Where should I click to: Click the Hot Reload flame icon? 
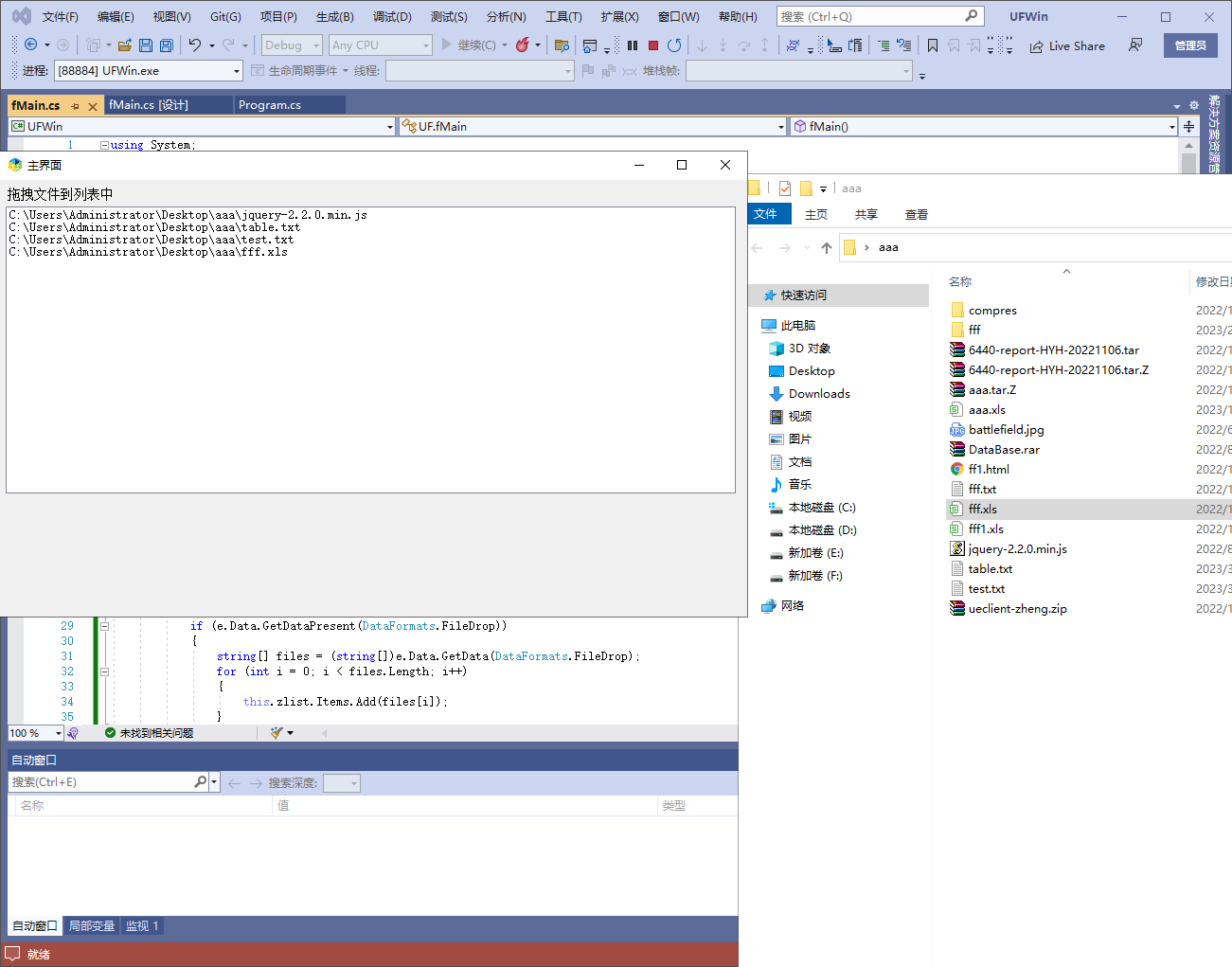(x=522, y=45)
